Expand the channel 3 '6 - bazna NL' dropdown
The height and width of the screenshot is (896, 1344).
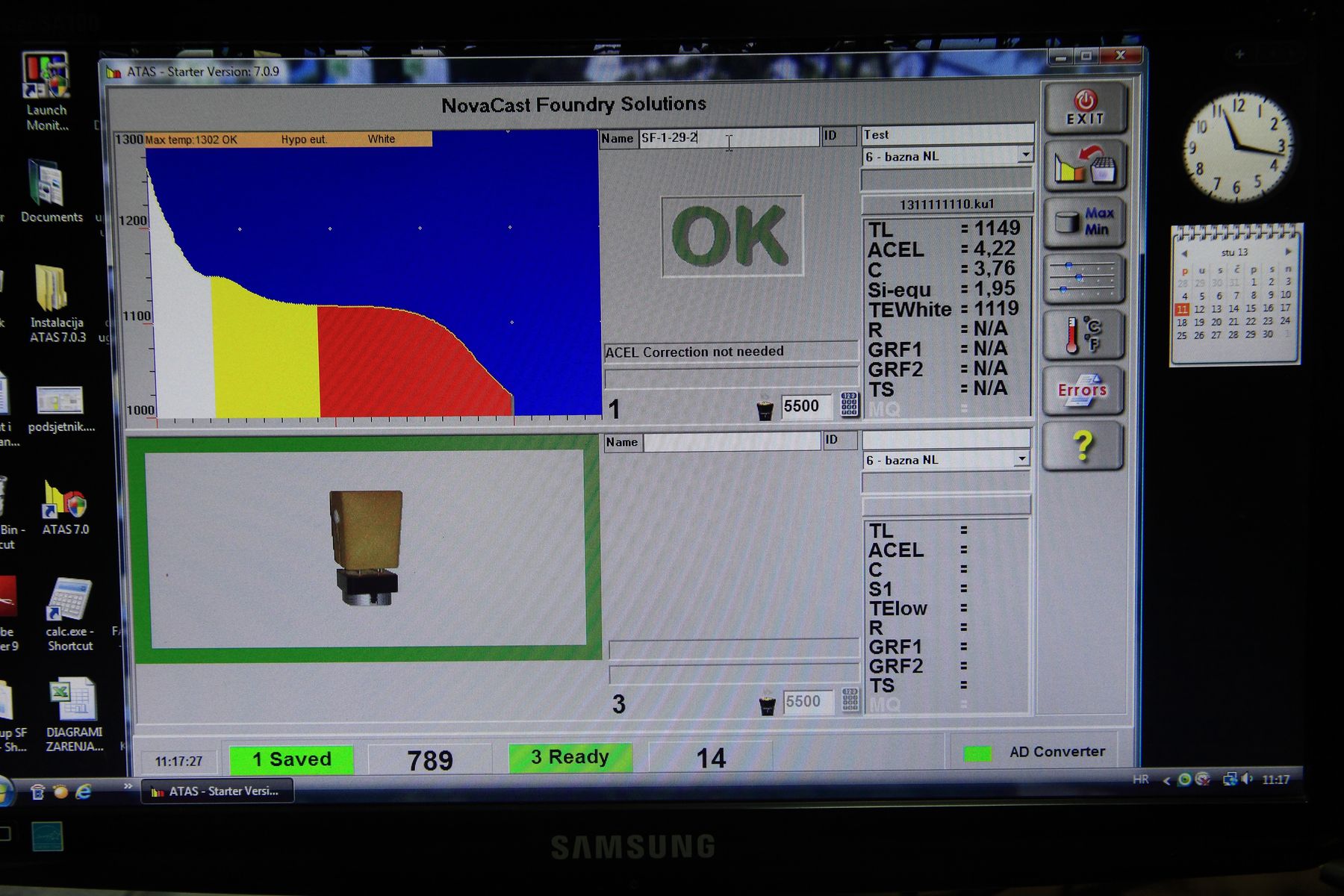tap(1021, 458)
